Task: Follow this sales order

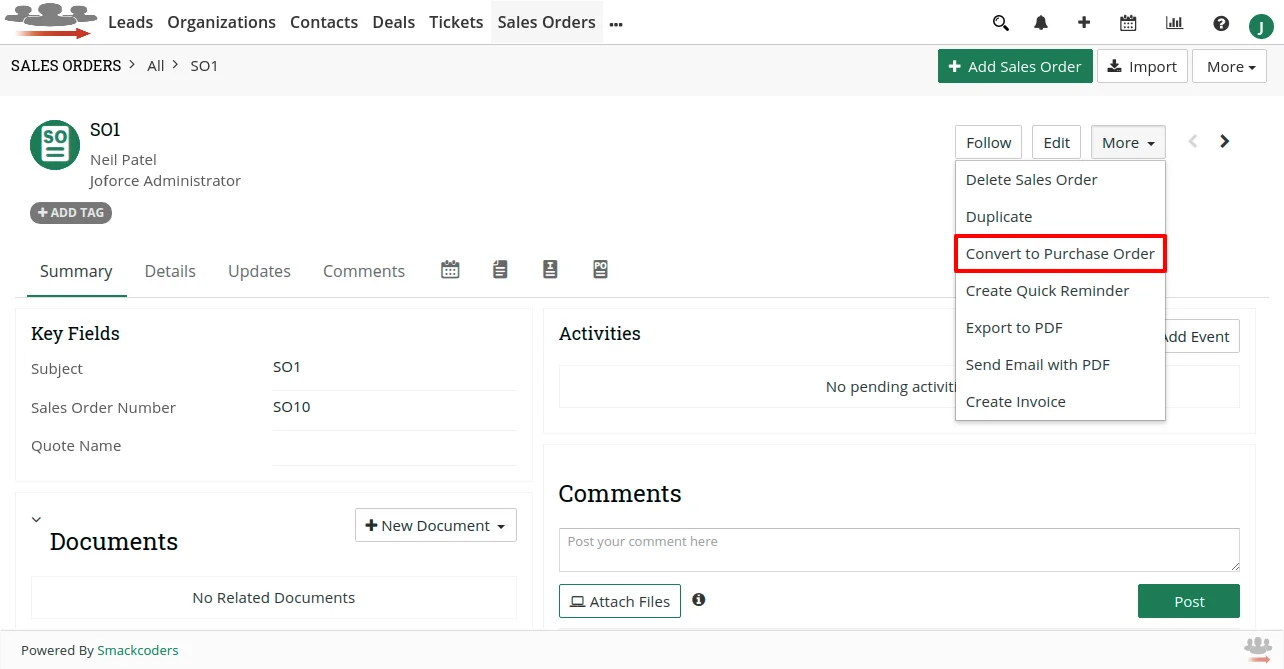Action: [x=988, y=141]
